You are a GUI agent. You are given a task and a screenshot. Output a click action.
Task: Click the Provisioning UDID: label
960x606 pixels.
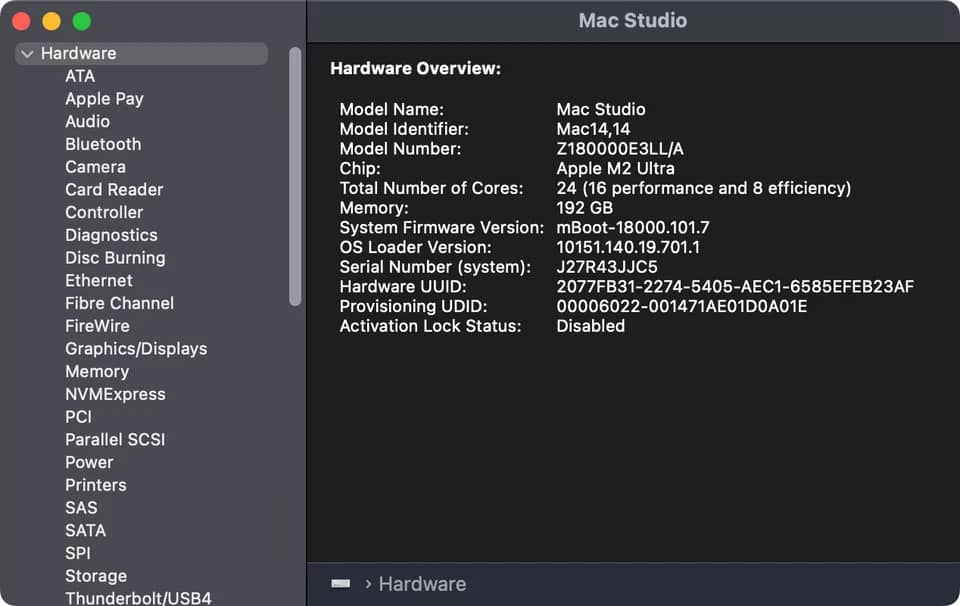tap(413, 306)
